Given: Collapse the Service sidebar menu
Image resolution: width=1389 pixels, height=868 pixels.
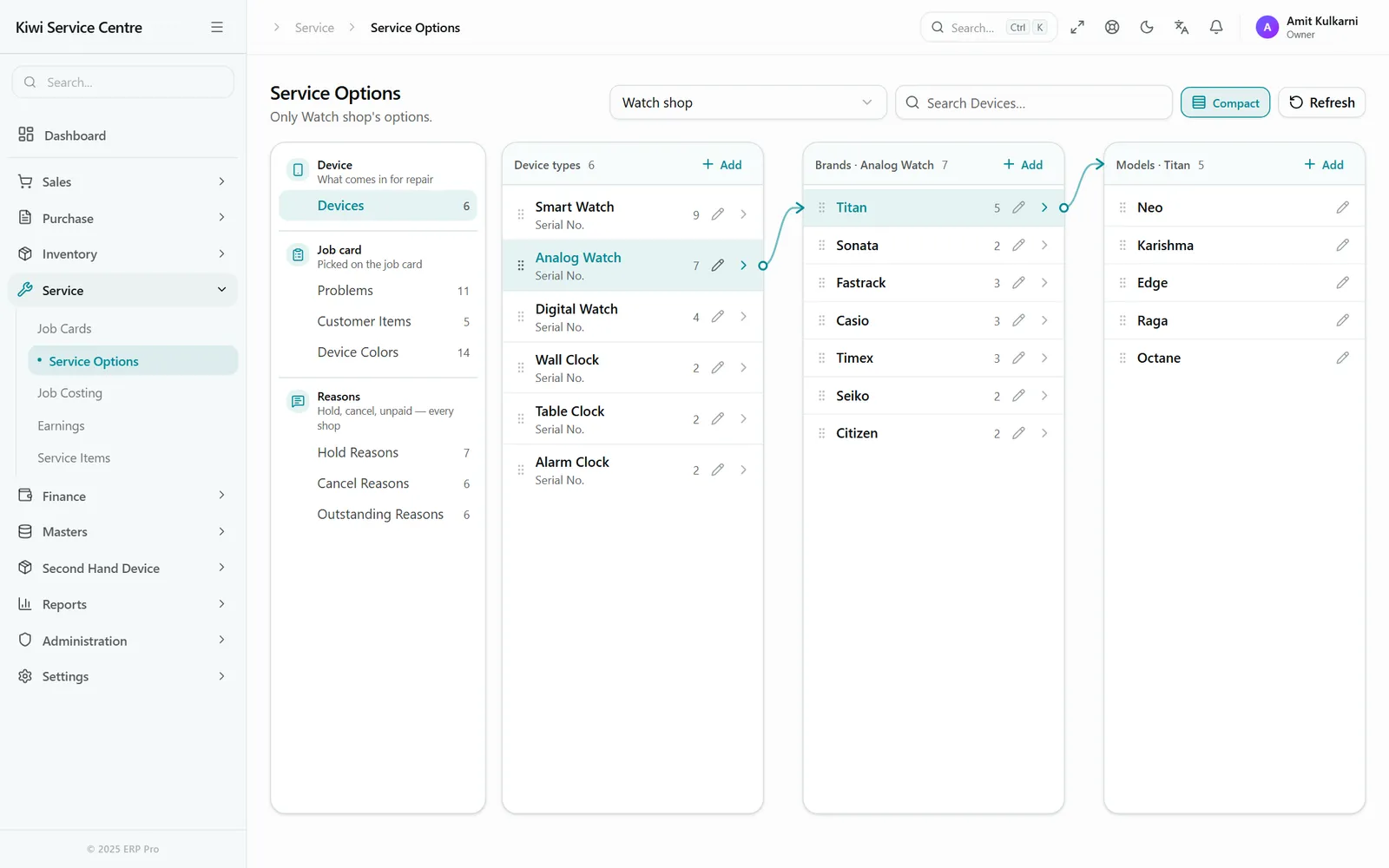Looking at the screenshot, I should coord(122,290).
